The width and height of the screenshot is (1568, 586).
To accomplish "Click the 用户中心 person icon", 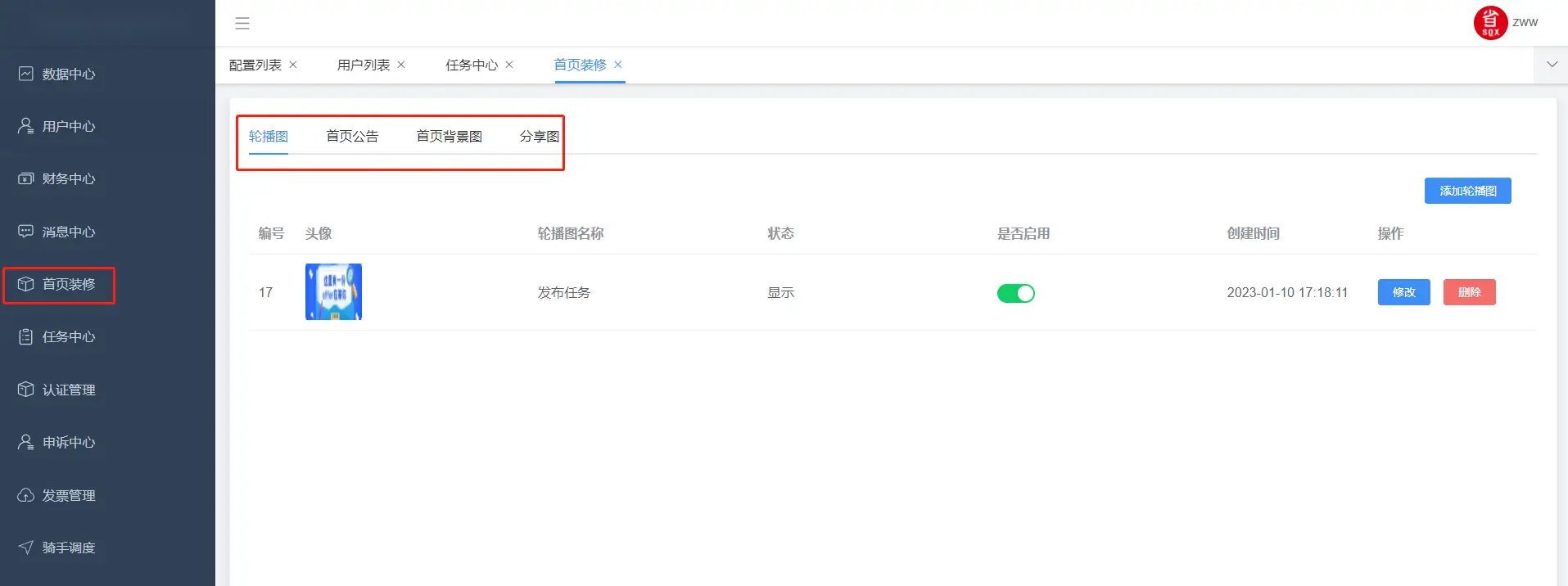I will click(26, 126).
